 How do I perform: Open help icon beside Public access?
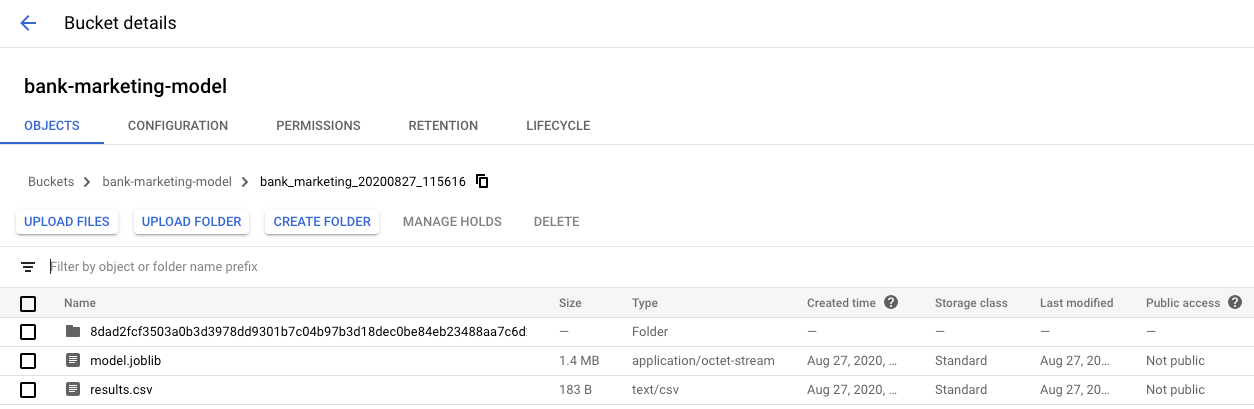(x=1235, y=302)
